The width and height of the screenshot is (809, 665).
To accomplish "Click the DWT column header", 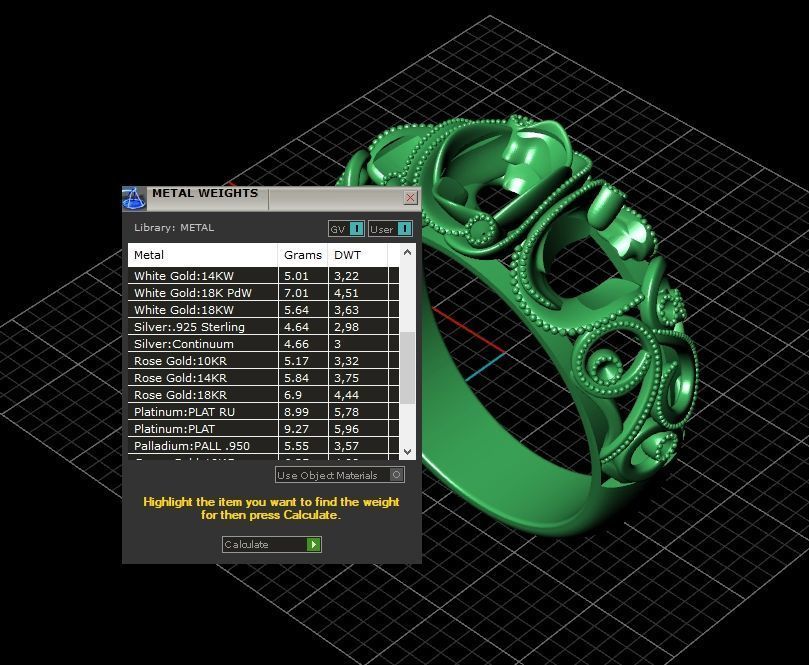I will pyautogui.click(x=358, y=255).
